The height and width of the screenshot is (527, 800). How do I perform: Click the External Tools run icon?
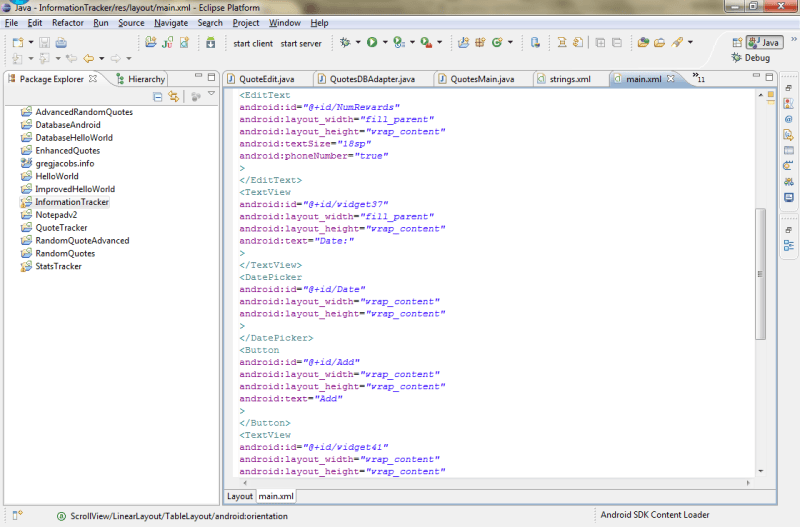pyautogui.click(x=426, y=42)
